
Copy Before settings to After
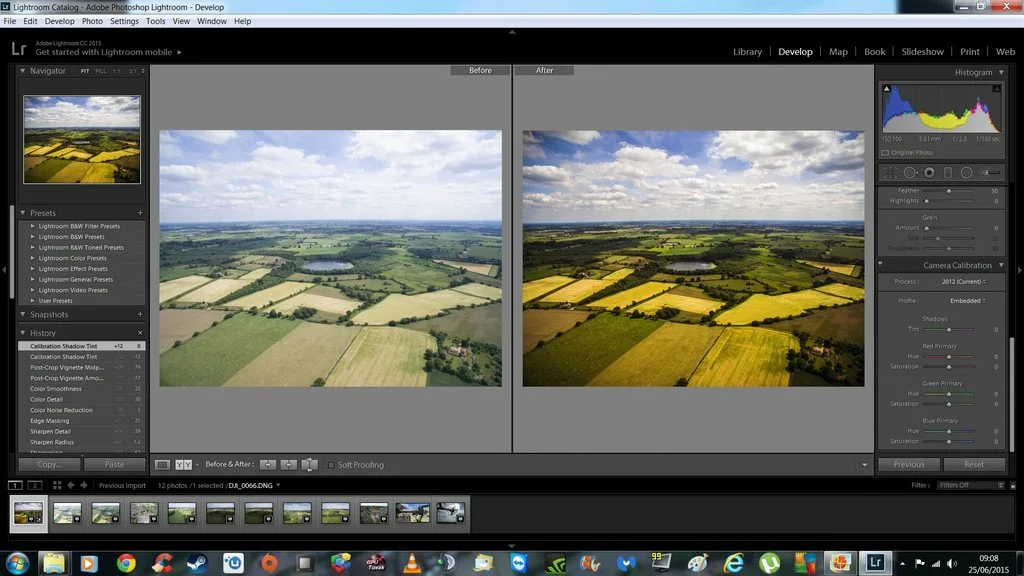pyautogui.click(x=268, y=464)
